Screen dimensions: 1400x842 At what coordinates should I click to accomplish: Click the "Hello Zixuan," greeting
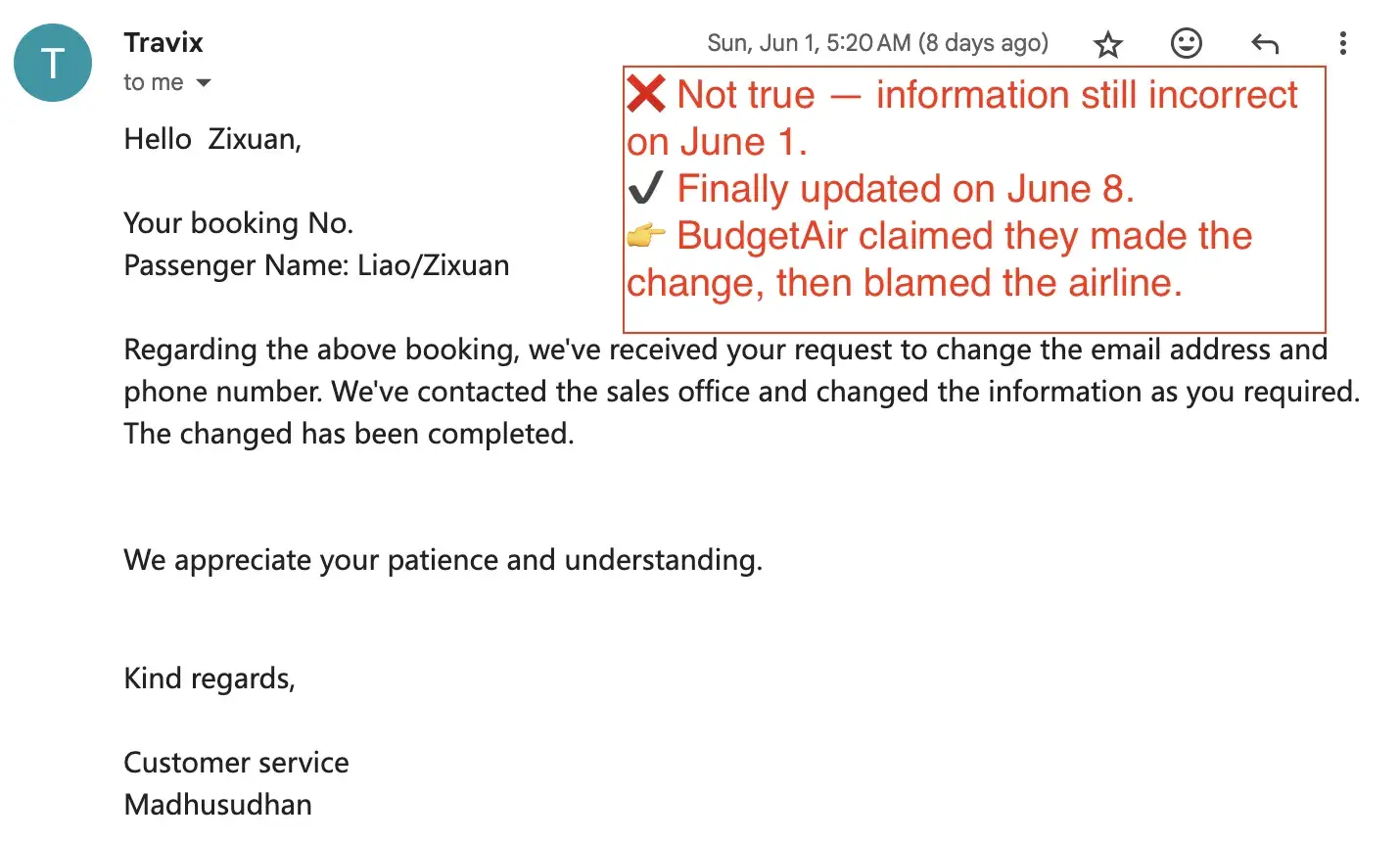(x=212, y=139)
